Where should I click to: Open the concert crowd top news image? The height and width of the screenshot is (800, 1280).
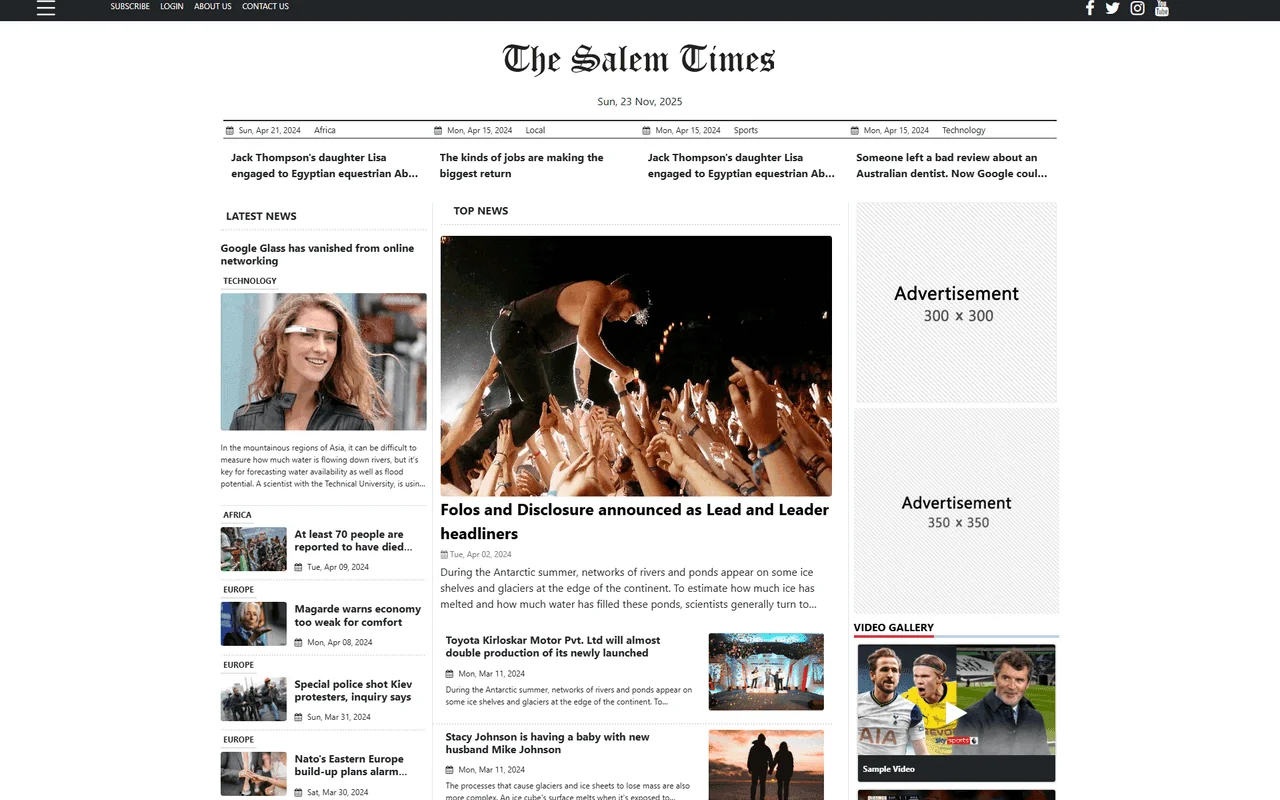(x=636, y=365)
